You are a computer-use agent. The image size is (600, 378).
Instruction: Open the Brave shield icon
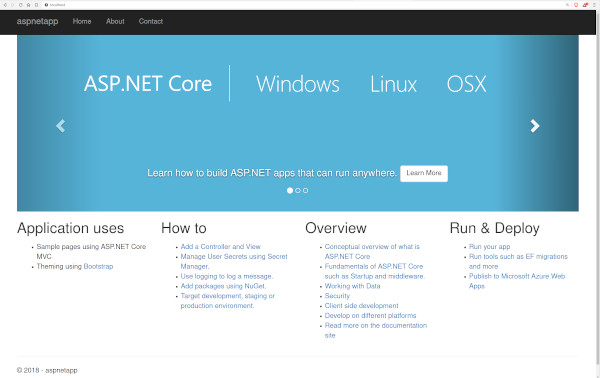coord(576,5)
